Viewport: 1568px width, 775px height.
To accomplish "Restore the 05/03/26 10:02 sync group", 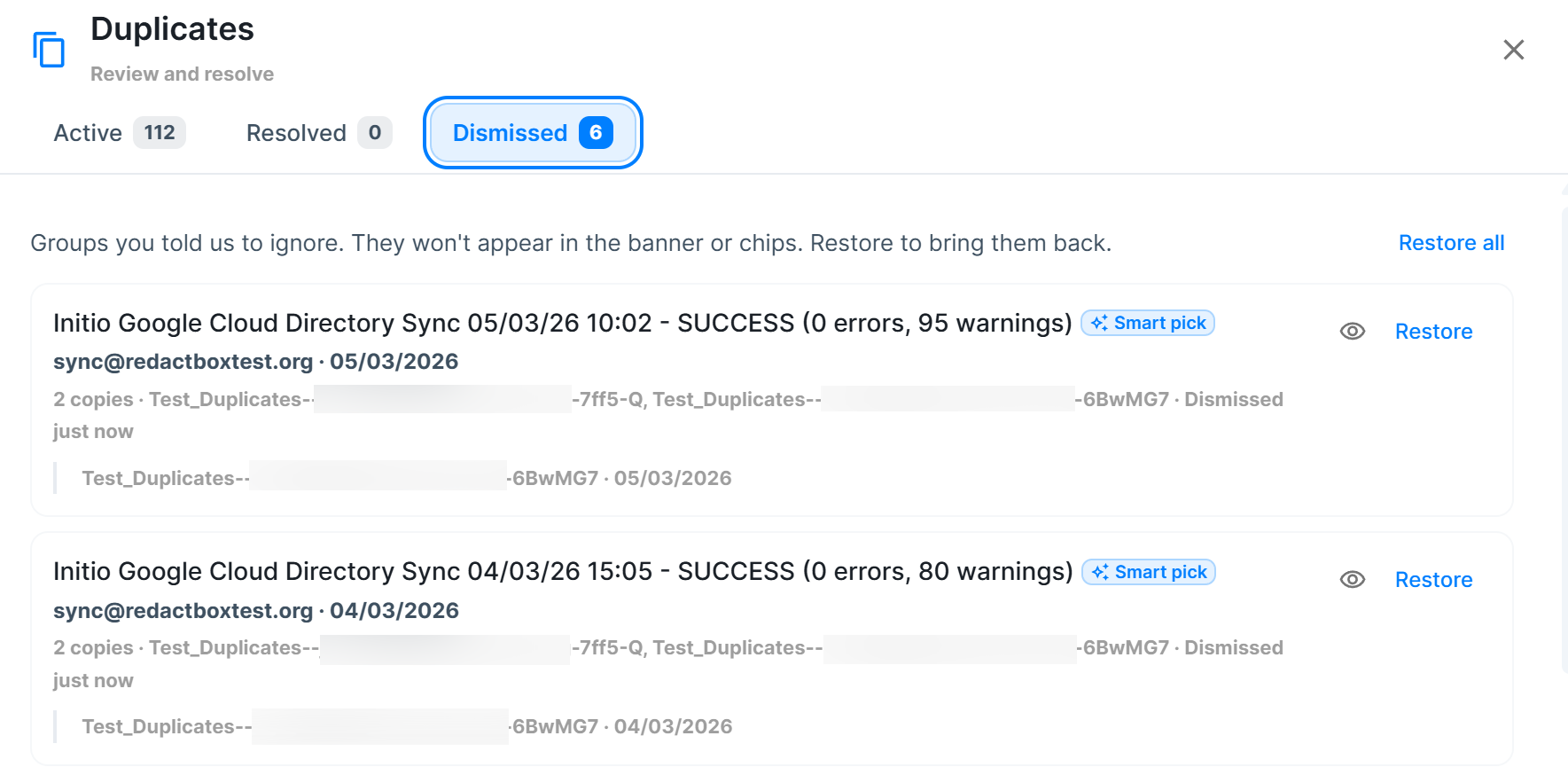I will tap(1433, 332).
